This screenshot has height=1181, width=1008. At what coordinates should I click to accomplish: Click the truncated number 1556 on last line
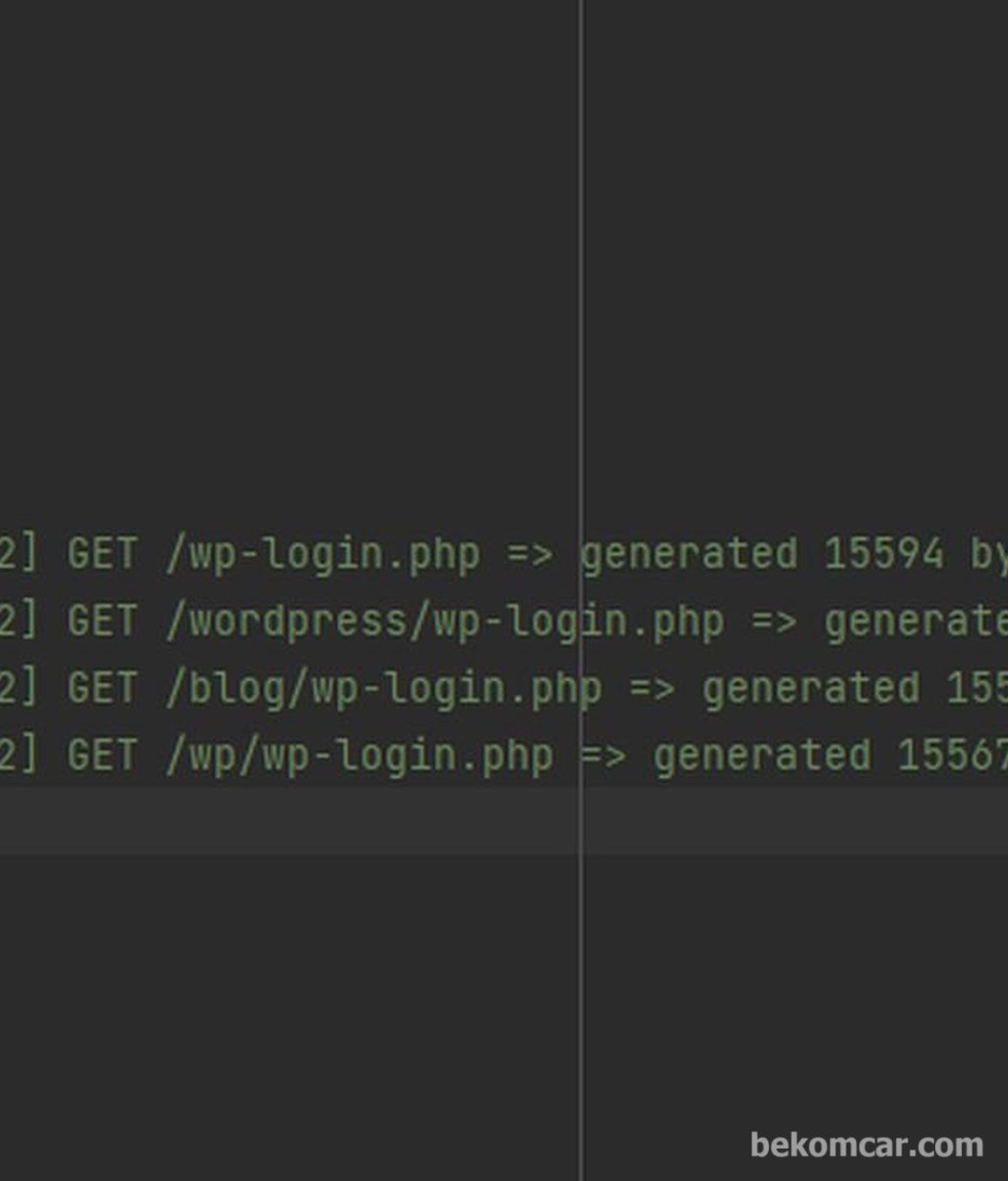coord(952,755)
